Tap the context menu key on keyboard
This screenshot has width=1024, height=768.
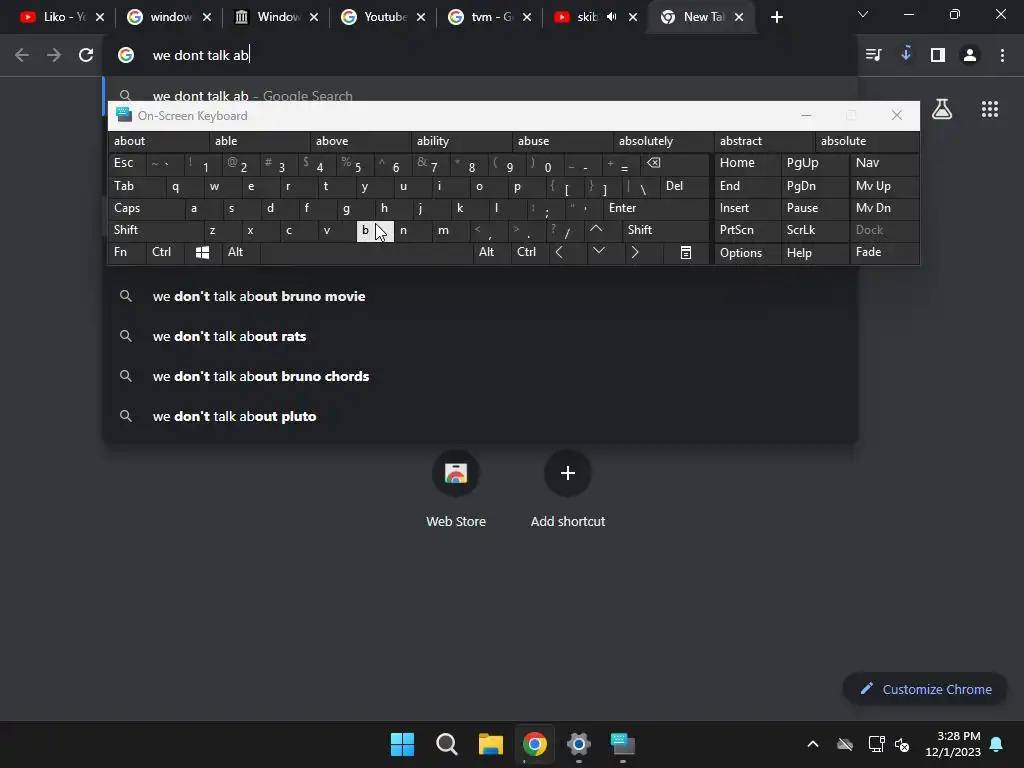click(686, 252)
